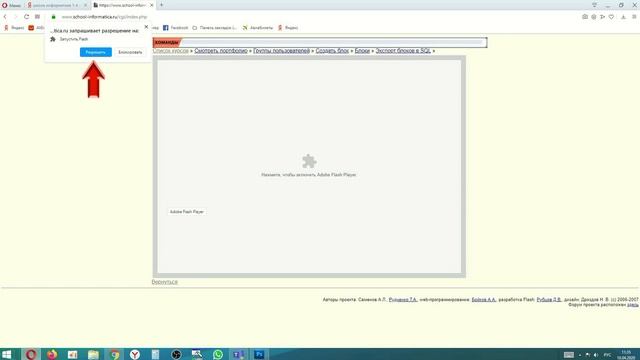Open the Facebook bookmark

tap(176, 28)
